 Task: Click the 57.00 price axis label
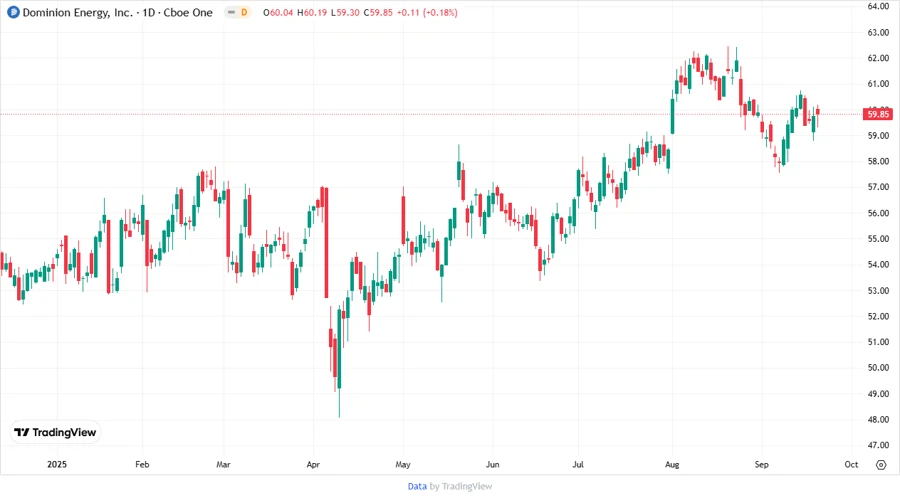click(878, 187)
